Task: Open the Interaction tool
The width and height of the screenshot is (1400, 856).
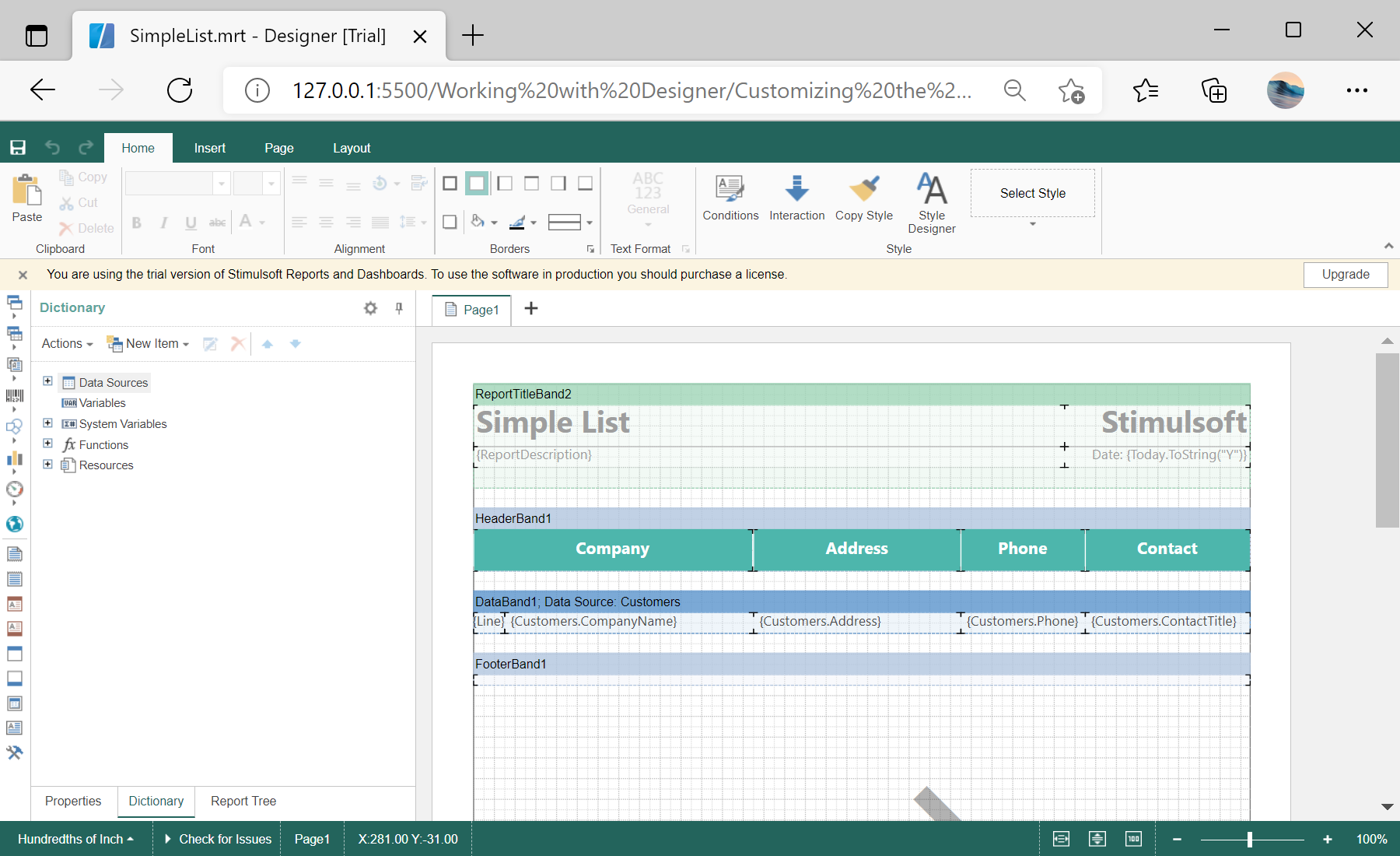Action: click(797, 198)
